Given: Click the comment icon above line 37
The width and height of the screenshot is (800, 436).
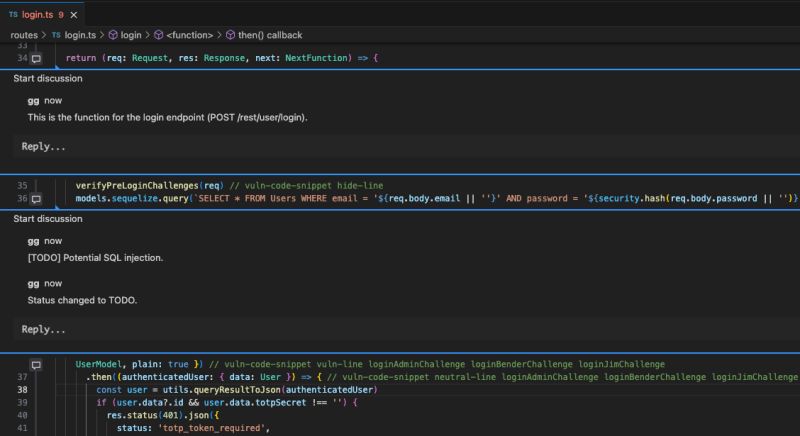Looking at the screenshot, I should pos(36,365).
